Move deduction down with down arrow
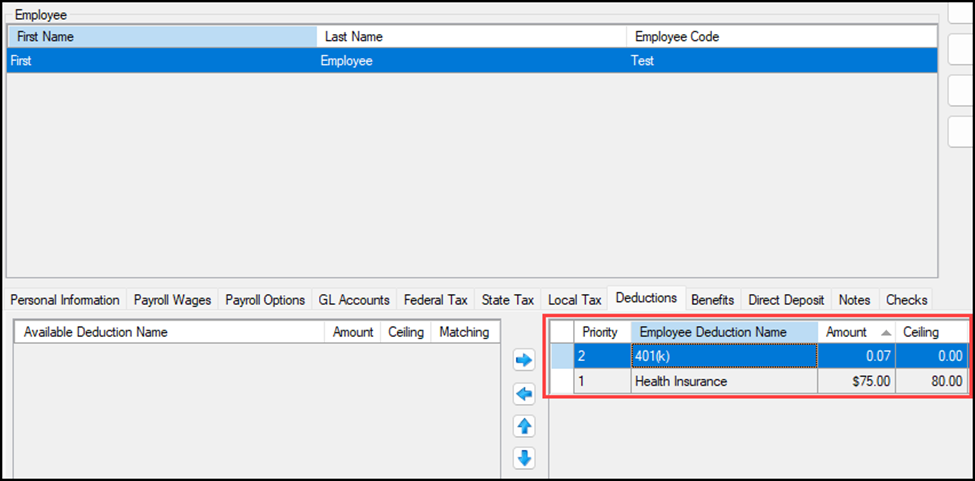The image size is (975, 481). (523, 459)
